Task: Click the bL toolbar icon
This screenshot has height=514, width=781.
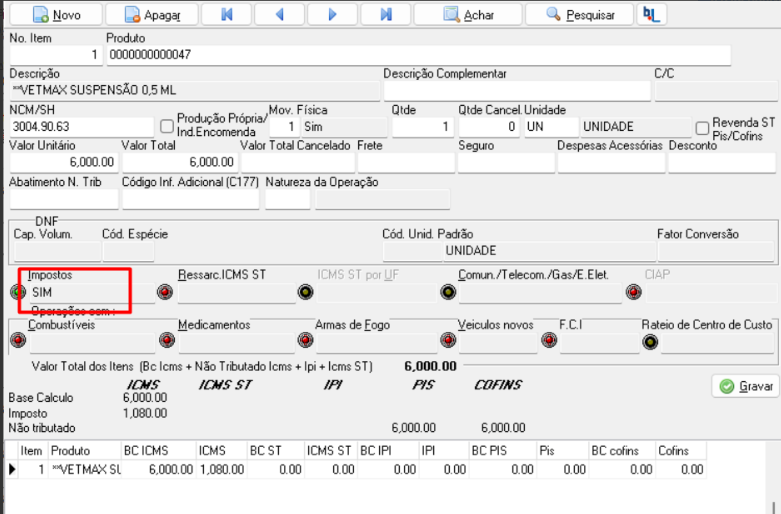Action: point(651,15)
